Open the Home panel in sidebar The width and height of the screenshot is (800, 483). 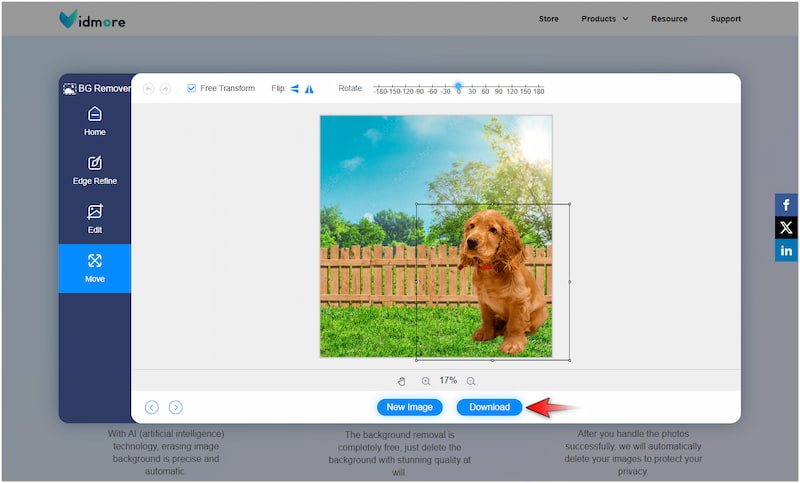[94, 120]
